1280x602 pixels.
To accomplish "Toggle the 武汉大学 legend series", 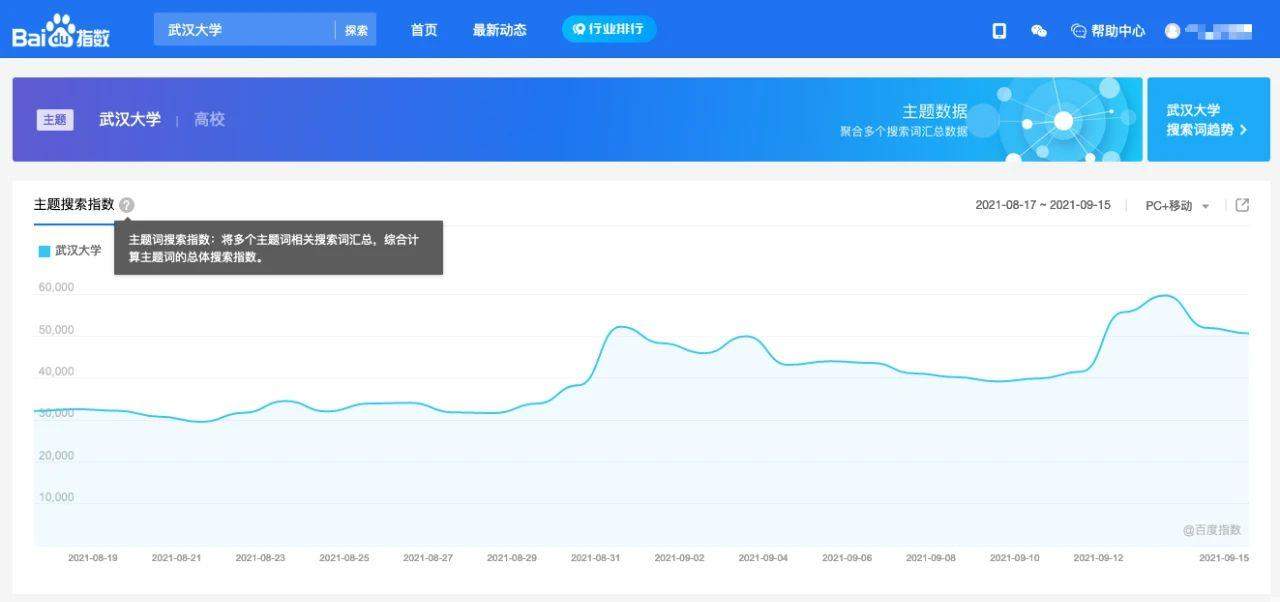I will point(70,251).
